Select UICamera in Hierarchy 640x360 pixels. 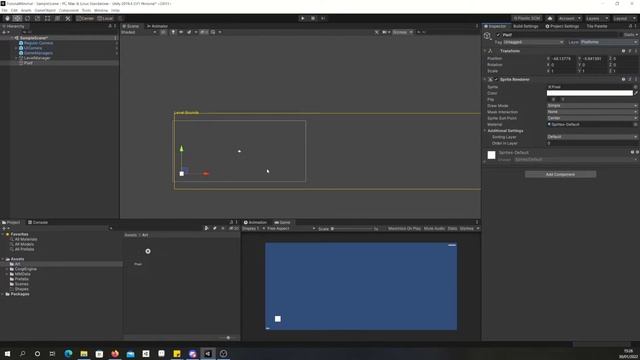[33, 48]
